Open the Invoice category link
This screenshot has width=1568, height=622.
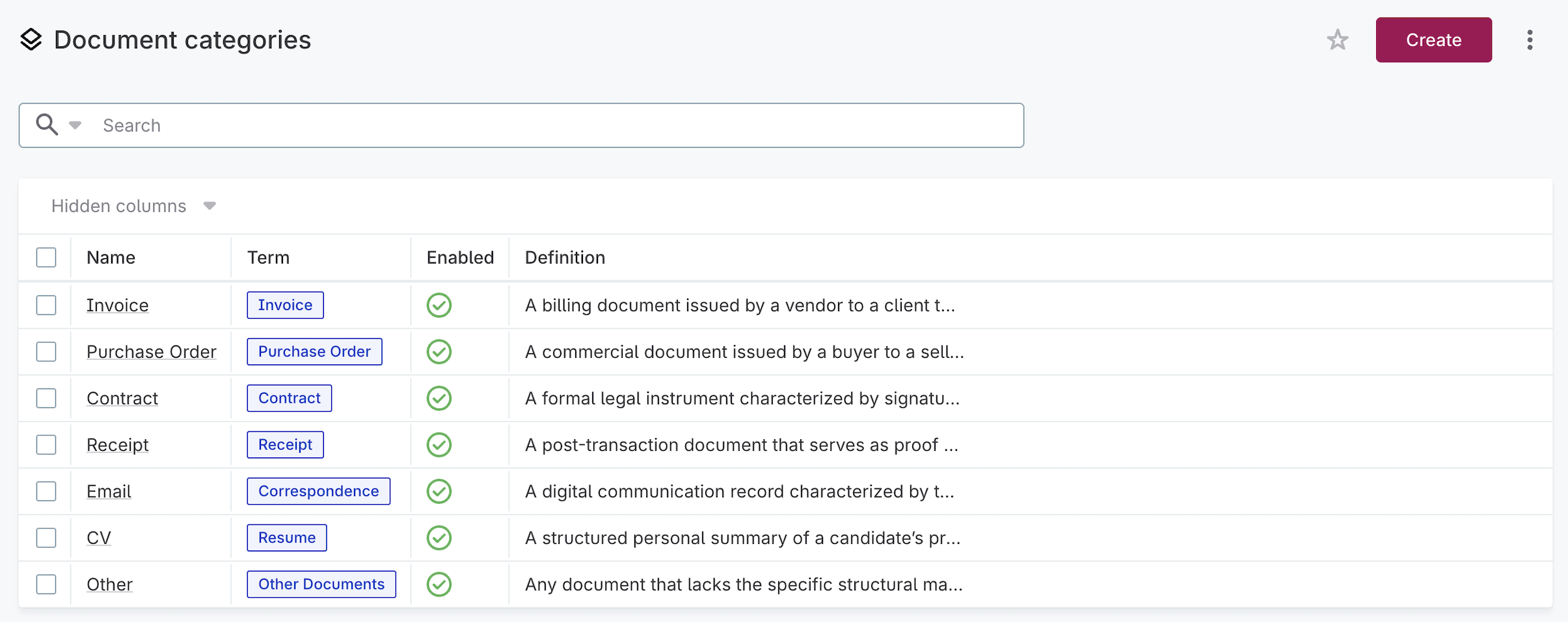[117, 305]
